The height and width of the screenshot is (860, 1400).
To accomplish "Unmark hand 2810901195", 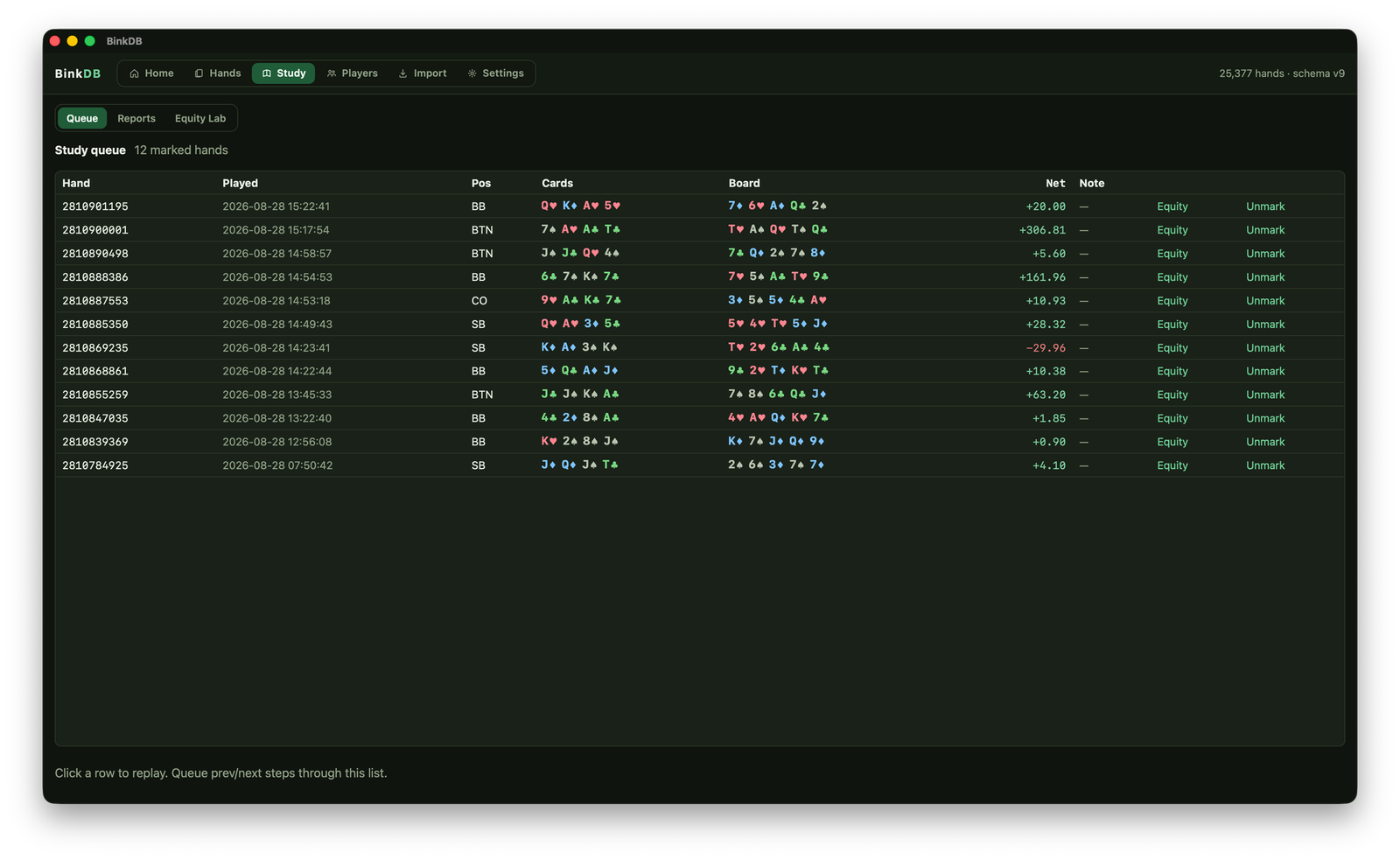I will click(1265, 206).
